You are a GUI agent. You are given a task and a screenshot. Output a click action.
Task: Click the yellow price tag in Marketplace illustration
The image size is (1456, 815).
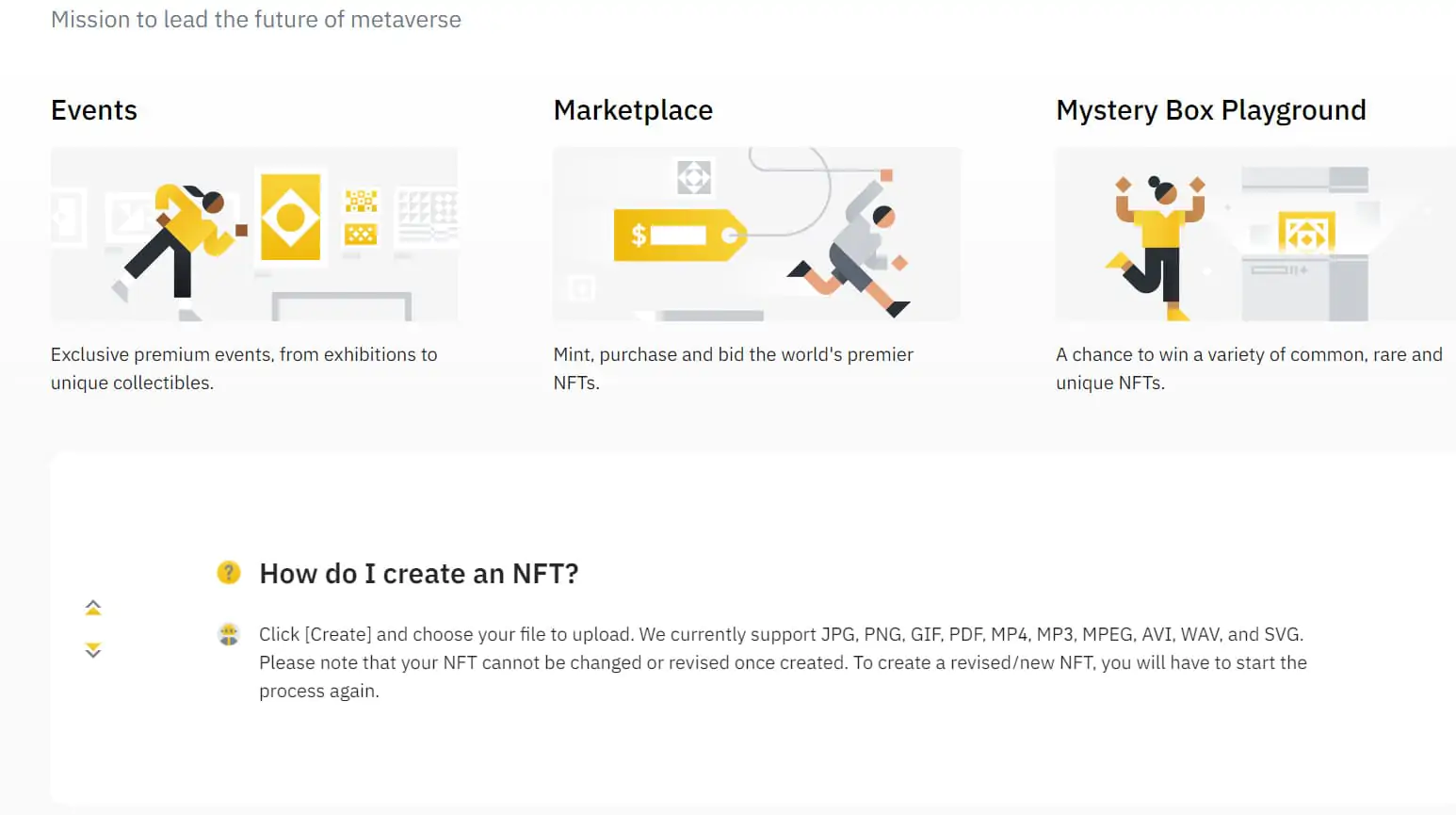[680, 235]
